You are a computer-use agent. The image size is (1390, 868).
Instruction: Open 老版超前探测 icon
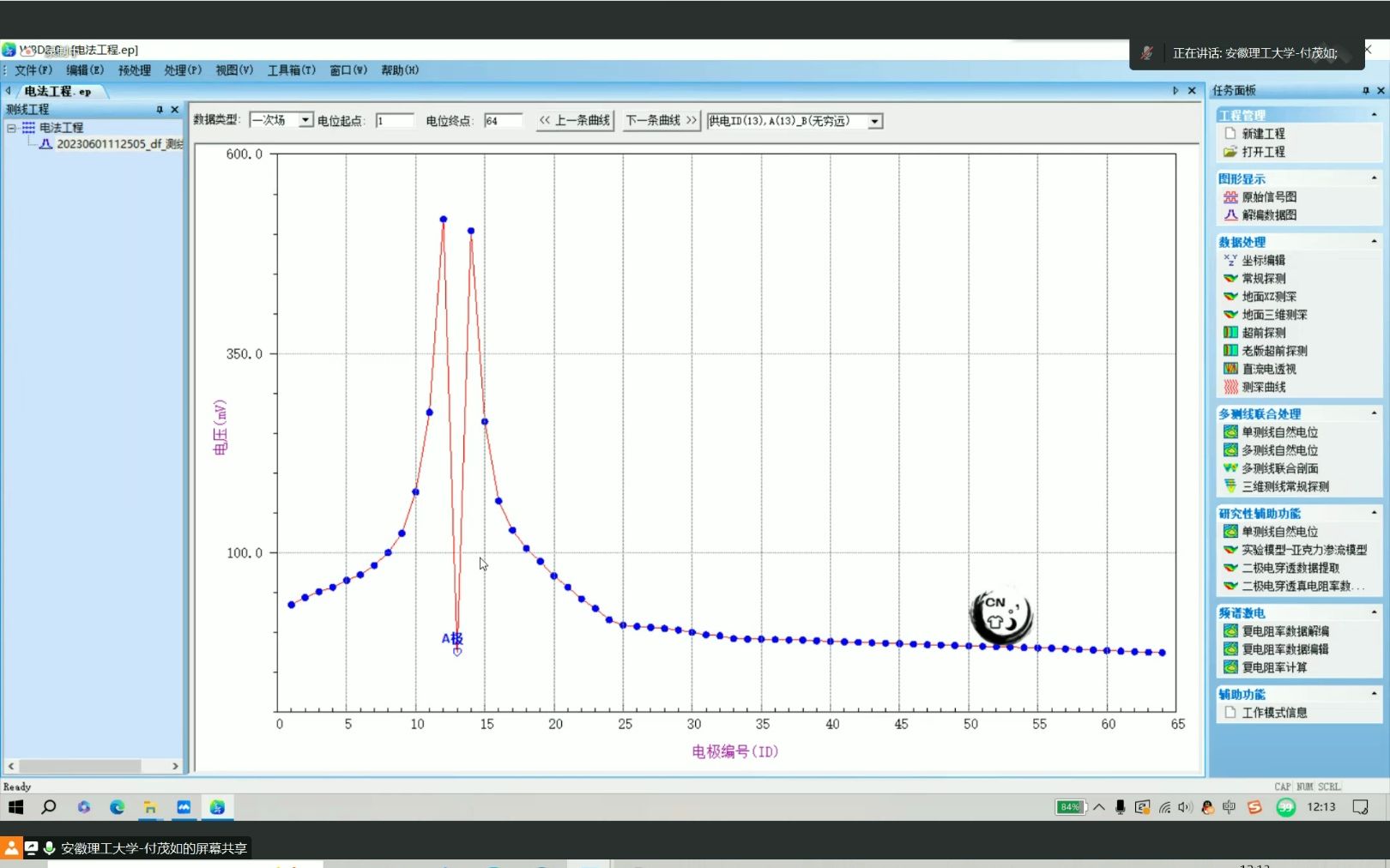[x=1230, y=351]
